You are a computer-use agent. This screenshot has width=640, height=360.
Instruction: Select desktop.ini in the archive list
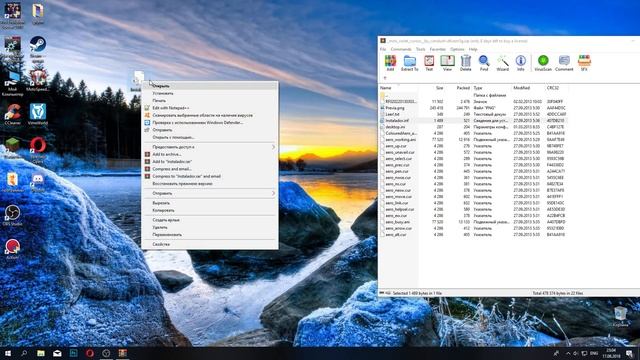[x=395, y=127]
